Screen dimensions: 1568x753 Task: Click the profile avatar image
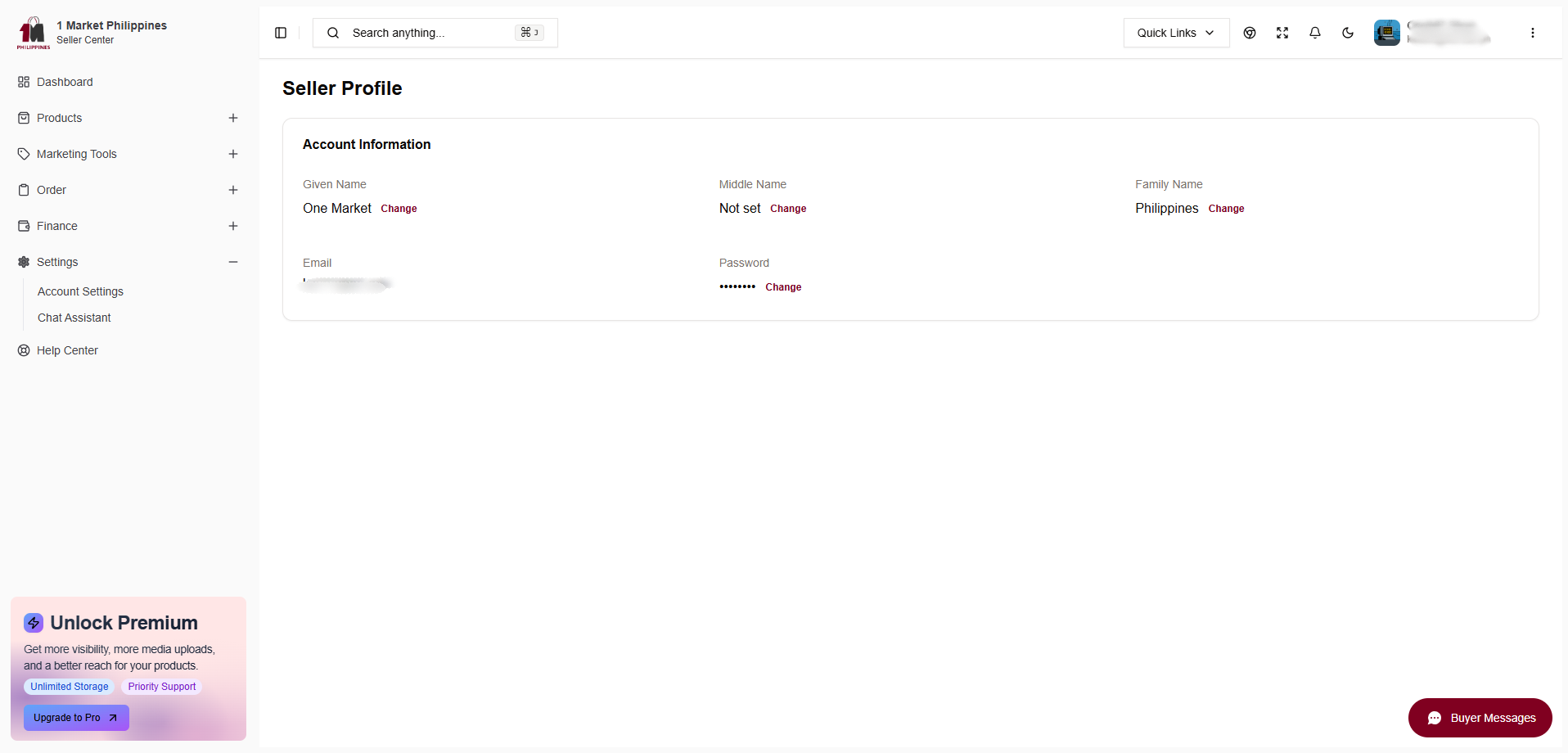(x=1386, y=33)
